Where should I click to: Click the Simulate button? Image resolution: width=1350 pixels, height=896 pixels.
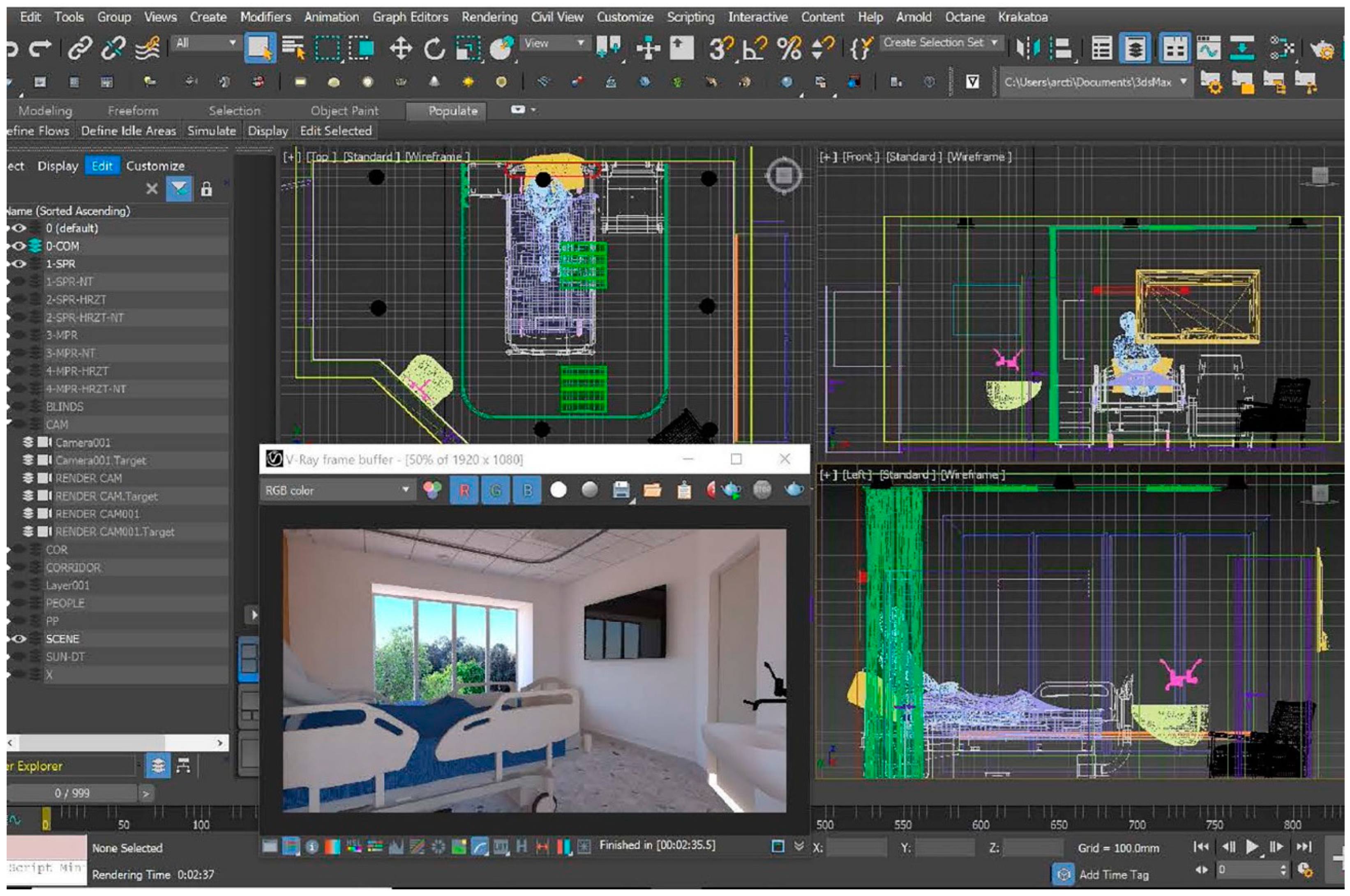(211, 131)
